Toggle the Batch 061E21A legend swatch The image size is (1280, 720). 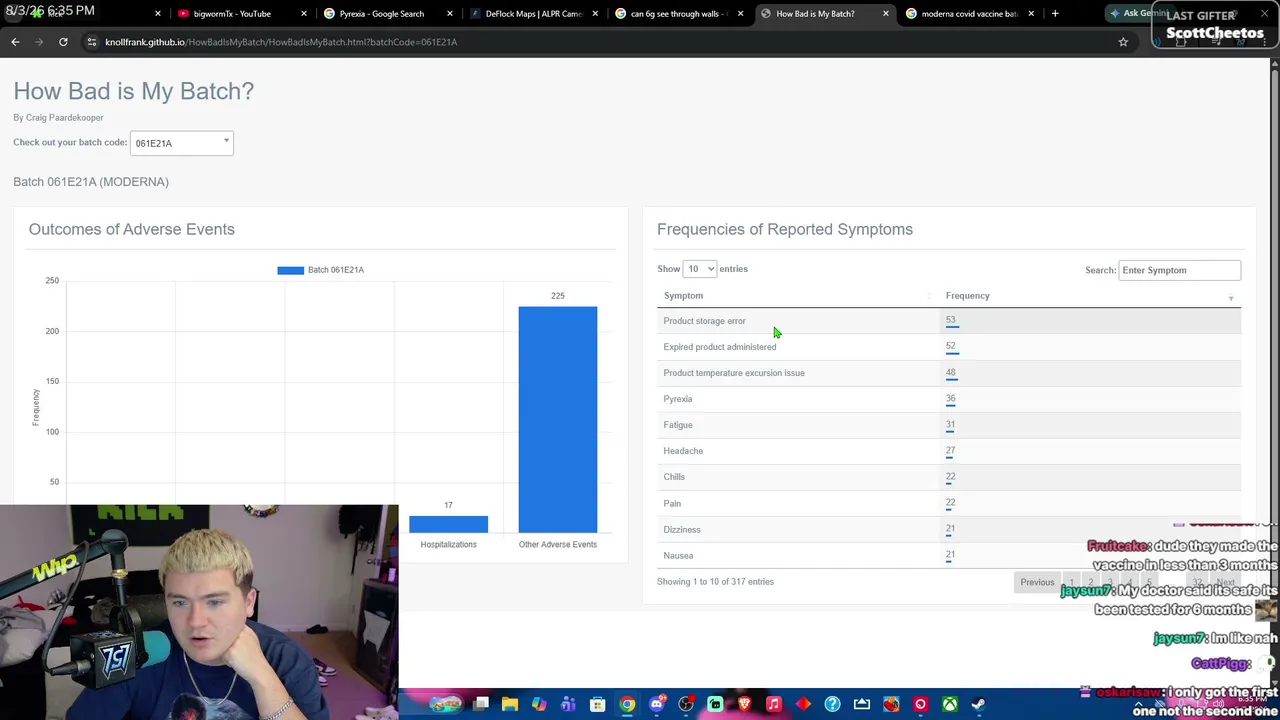[x=290, y=270]
